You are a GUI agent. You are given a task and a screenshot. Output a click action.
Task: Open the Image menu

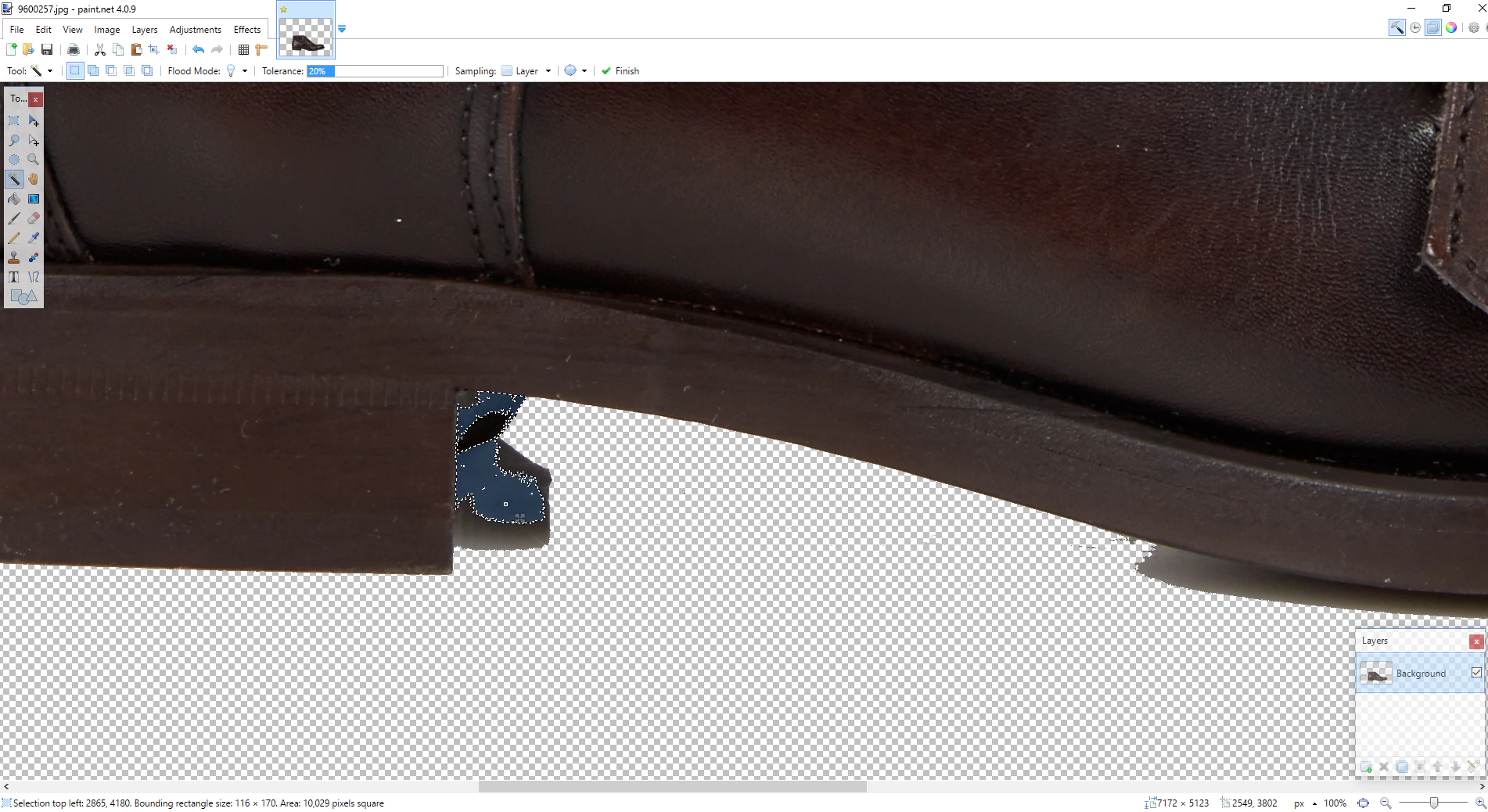coord(107,29)
